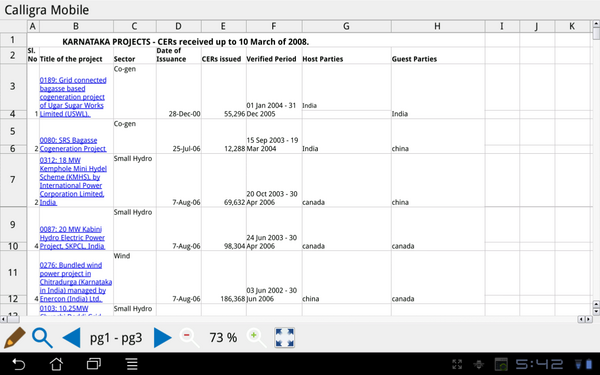Screen dimensions: 600x375
Task: Zoom out with the minus magnifier
Action: (x=190, y=338)
